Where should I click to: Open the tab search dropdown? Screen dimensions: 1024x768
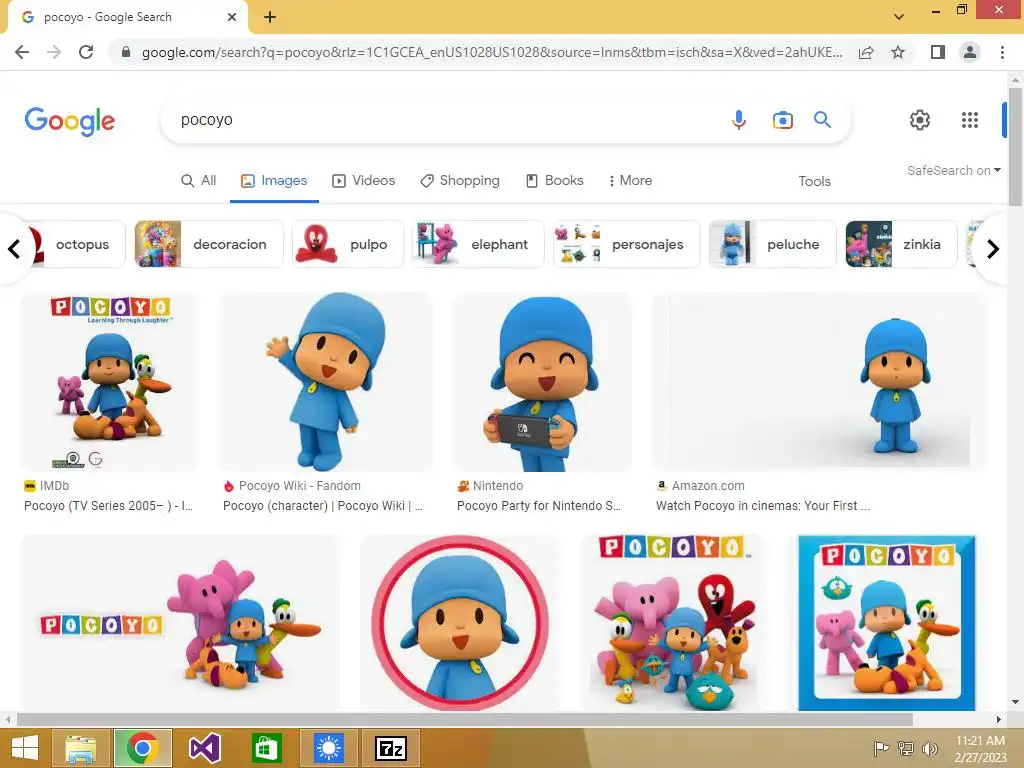(x=899, y=17)
